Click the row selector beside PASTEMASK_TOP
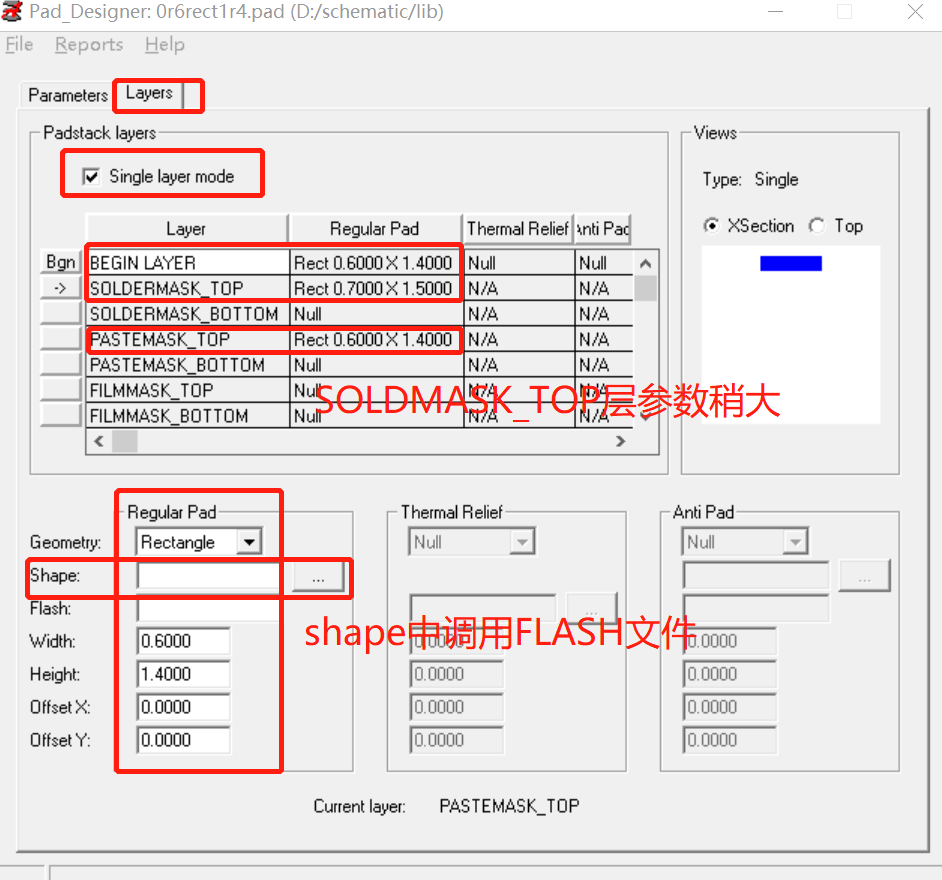Screen dimensions: 942x880 point(61,339)
